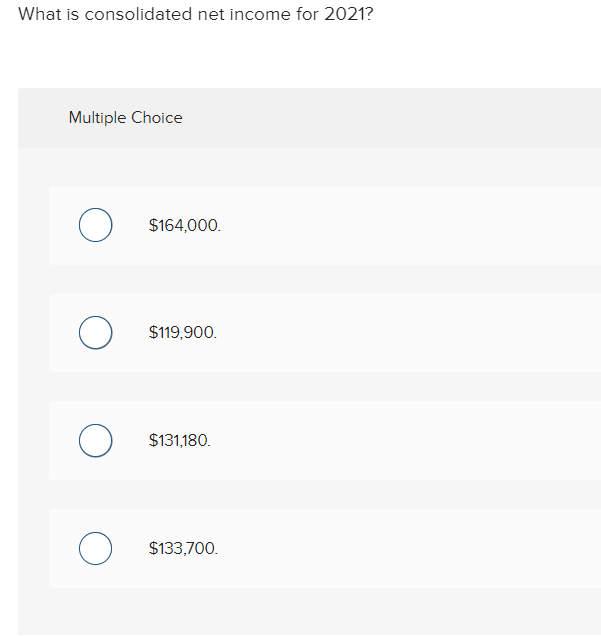Select the $164,000 radio button
601x636 pixels.
(95, 225)
